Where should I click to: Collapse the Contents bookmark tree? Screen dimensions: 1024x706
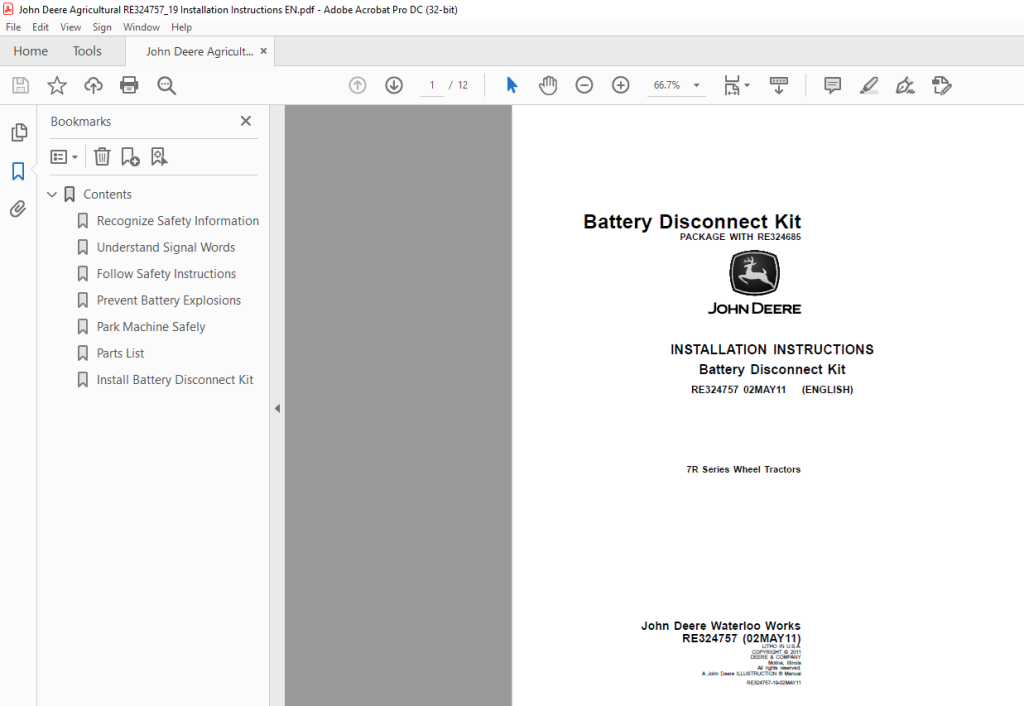coord(52,195)
